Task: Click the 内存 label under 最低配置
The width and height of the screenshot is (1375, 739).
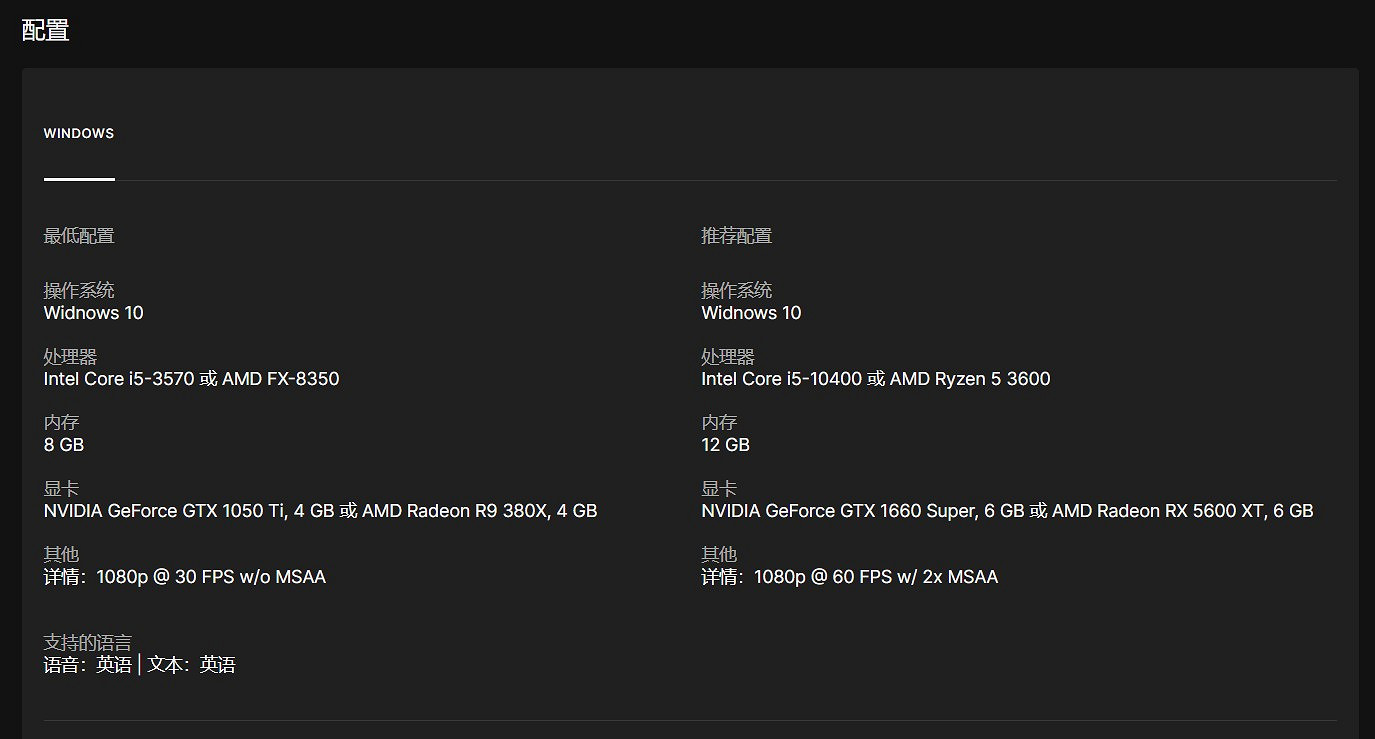Action: (x=61, y=423)
